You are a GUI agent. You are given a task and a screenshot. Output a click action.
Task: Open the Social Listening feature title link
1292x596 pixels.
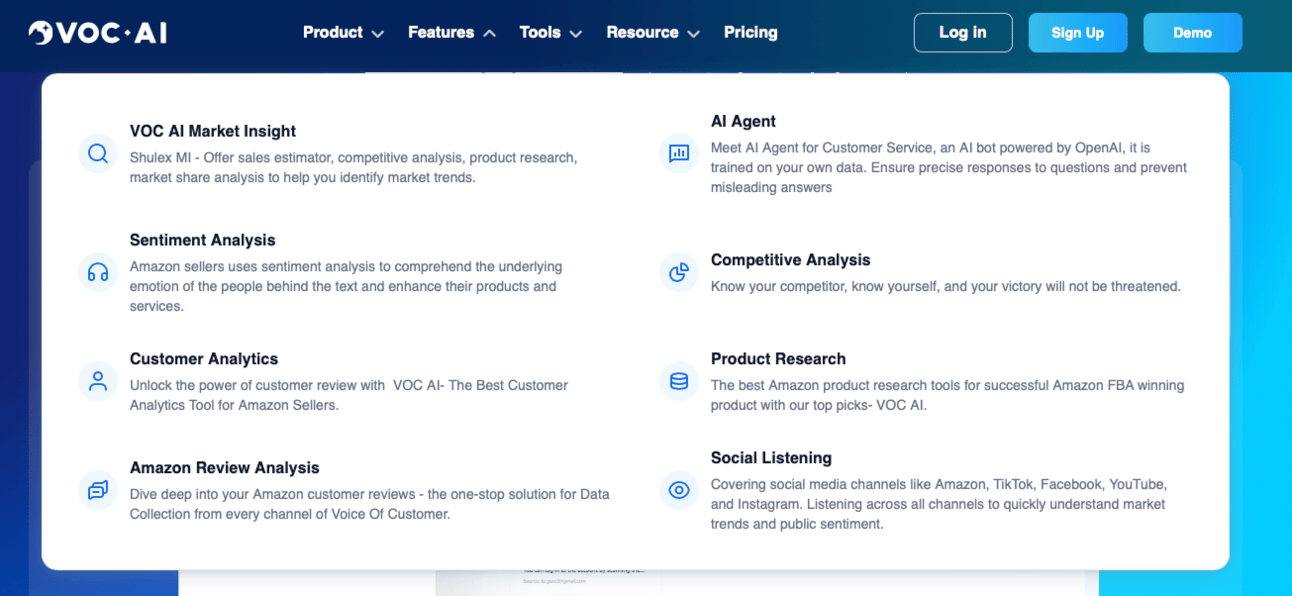[771, 458]
